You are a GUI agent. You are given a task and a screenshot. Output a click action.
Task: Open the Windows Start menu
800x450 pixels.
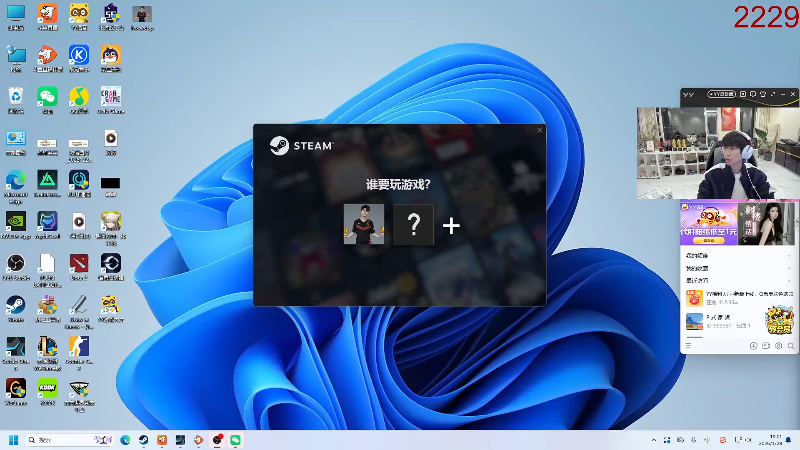pyautogui.click(x=13, y=440)
